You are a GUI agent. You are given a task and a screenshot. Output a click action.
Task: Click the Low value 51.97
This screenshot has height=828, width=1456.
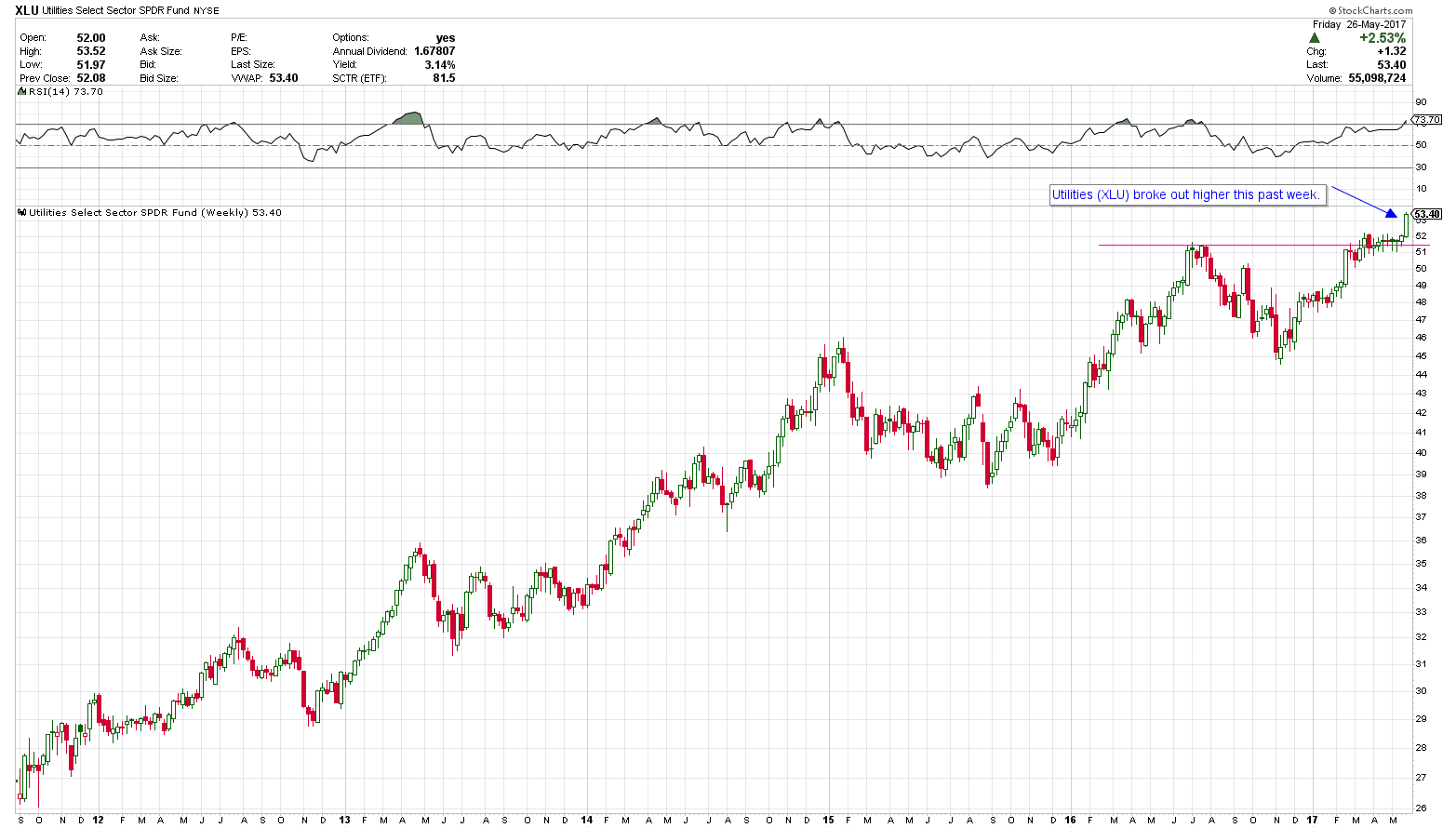click(x=91, y=65)
